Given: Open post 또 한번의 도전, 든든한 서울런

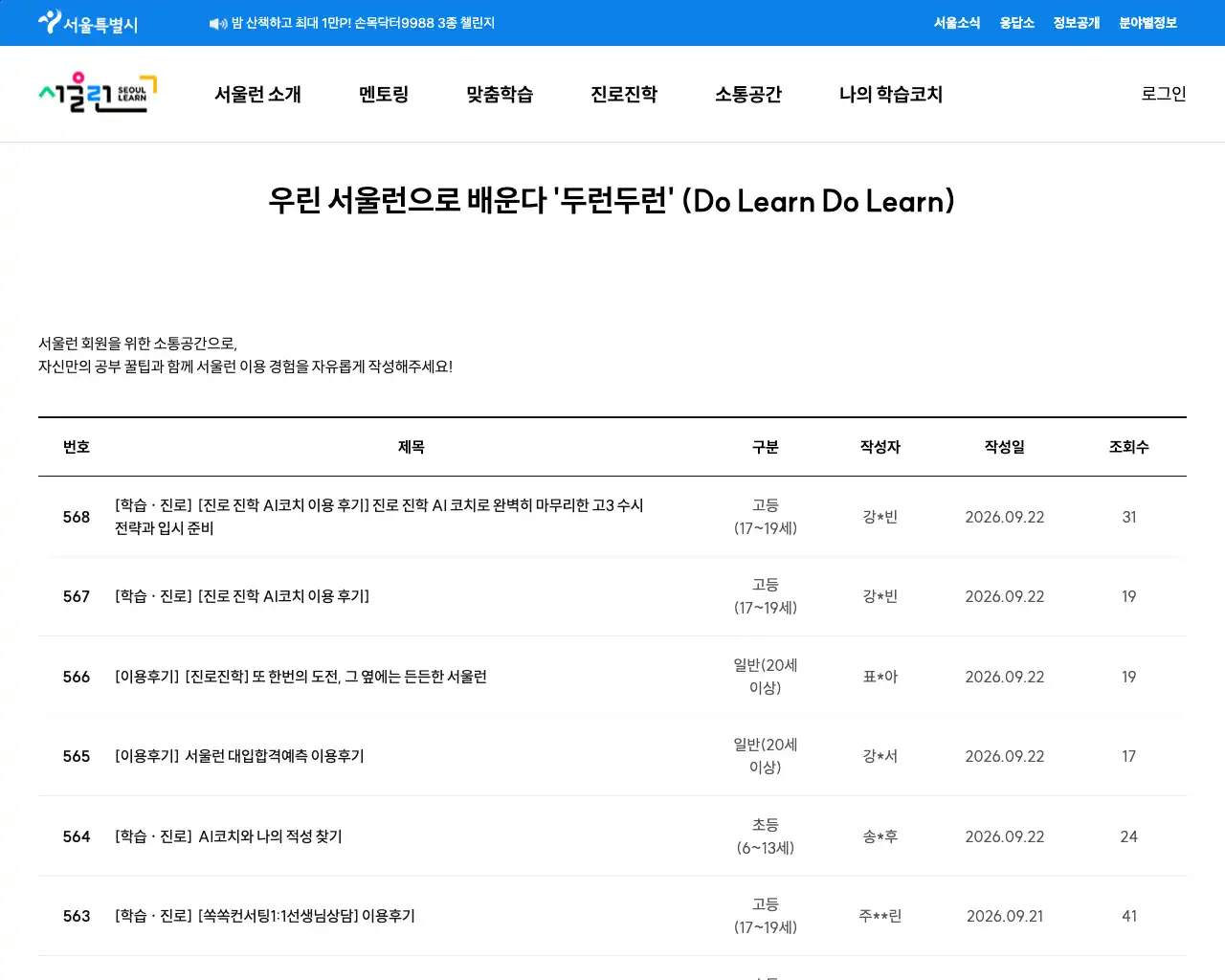Looking at the screenshot, I should [301, 677].
